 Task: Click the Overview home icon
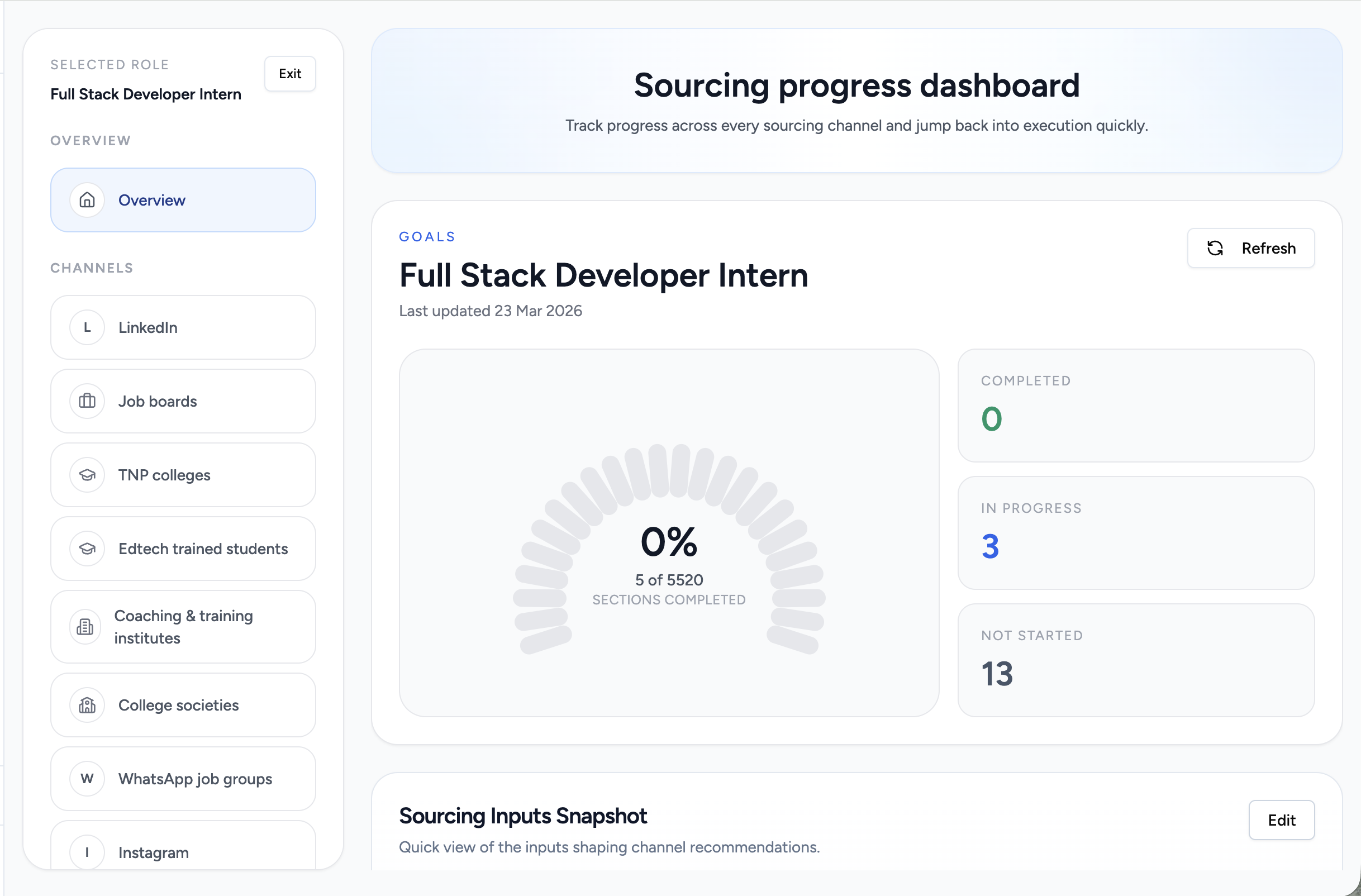[87, 200]
